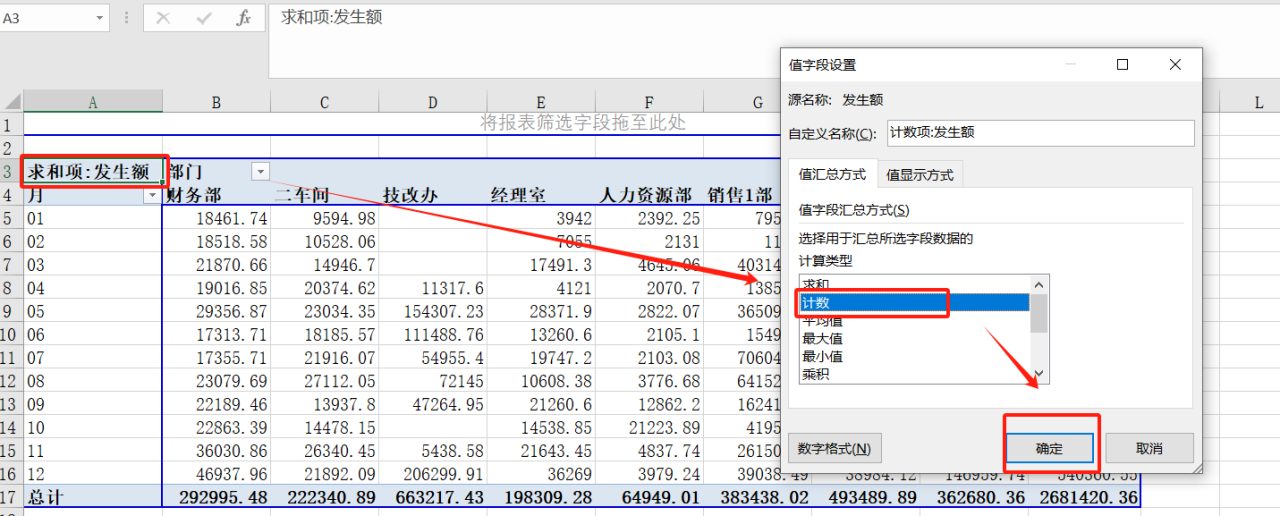This screenshot has height=516, width=1280.
Task: Click the formula bar cancel X icon
Action: (164, 18)
